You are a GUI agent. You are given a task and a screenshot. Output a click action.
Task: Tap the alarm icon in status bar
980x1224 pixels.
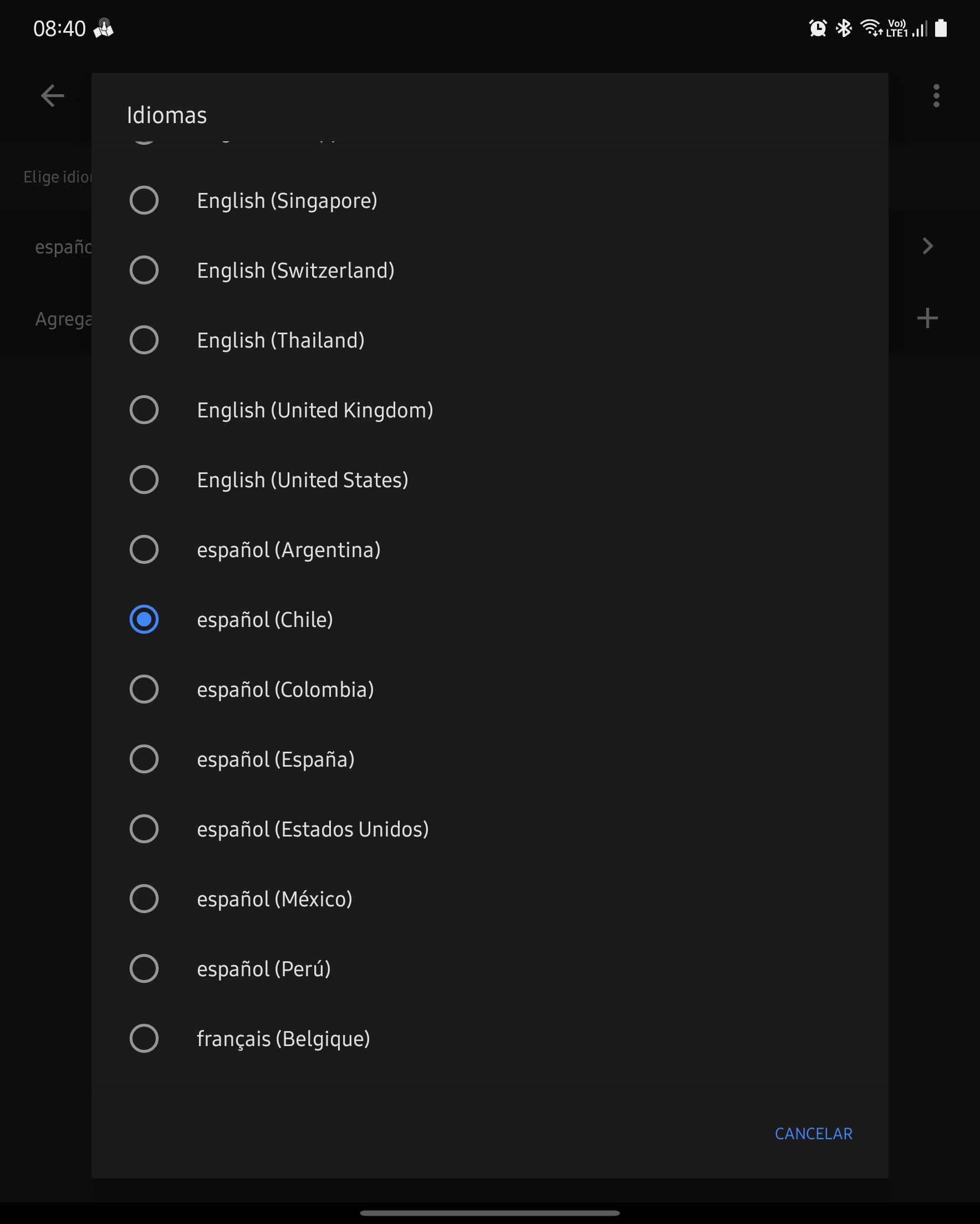pyautogui.click(x=818, y=28)
